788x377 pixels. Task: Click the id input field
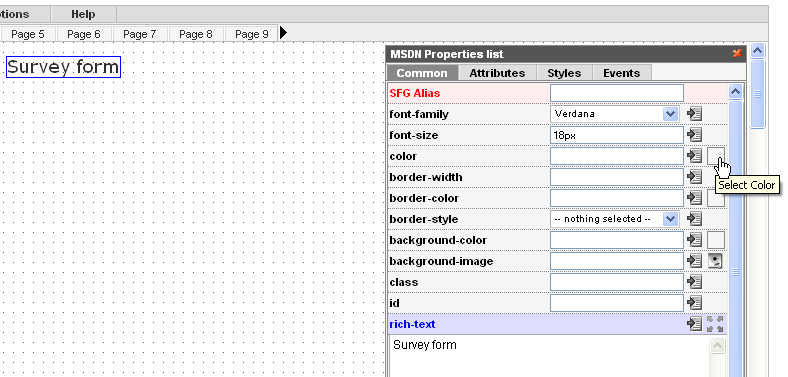click(x=617, y=303)
